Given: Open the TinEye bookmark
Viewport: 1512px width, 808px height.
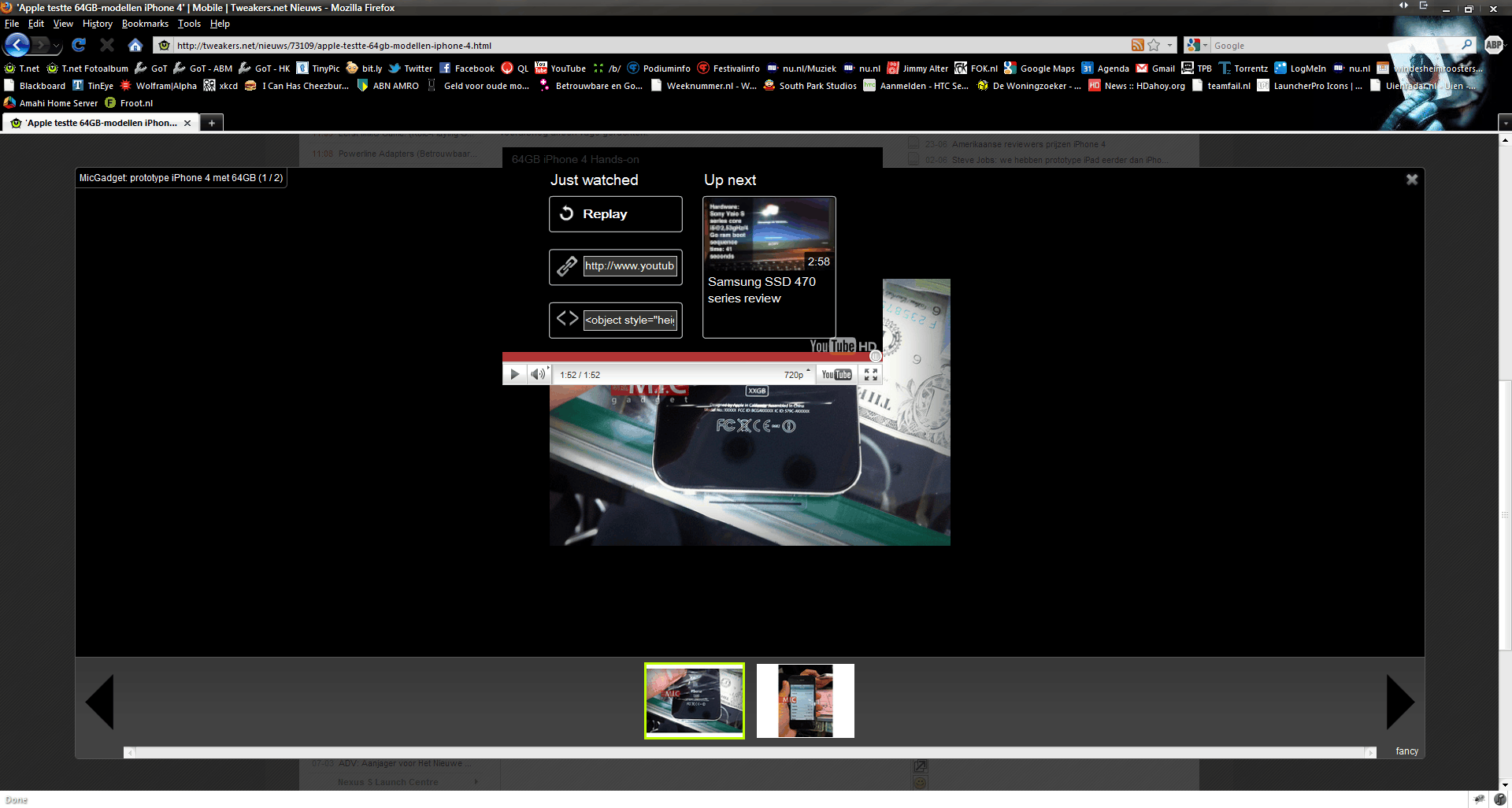Looking at the screenshot, I should [x=93, y=86].
